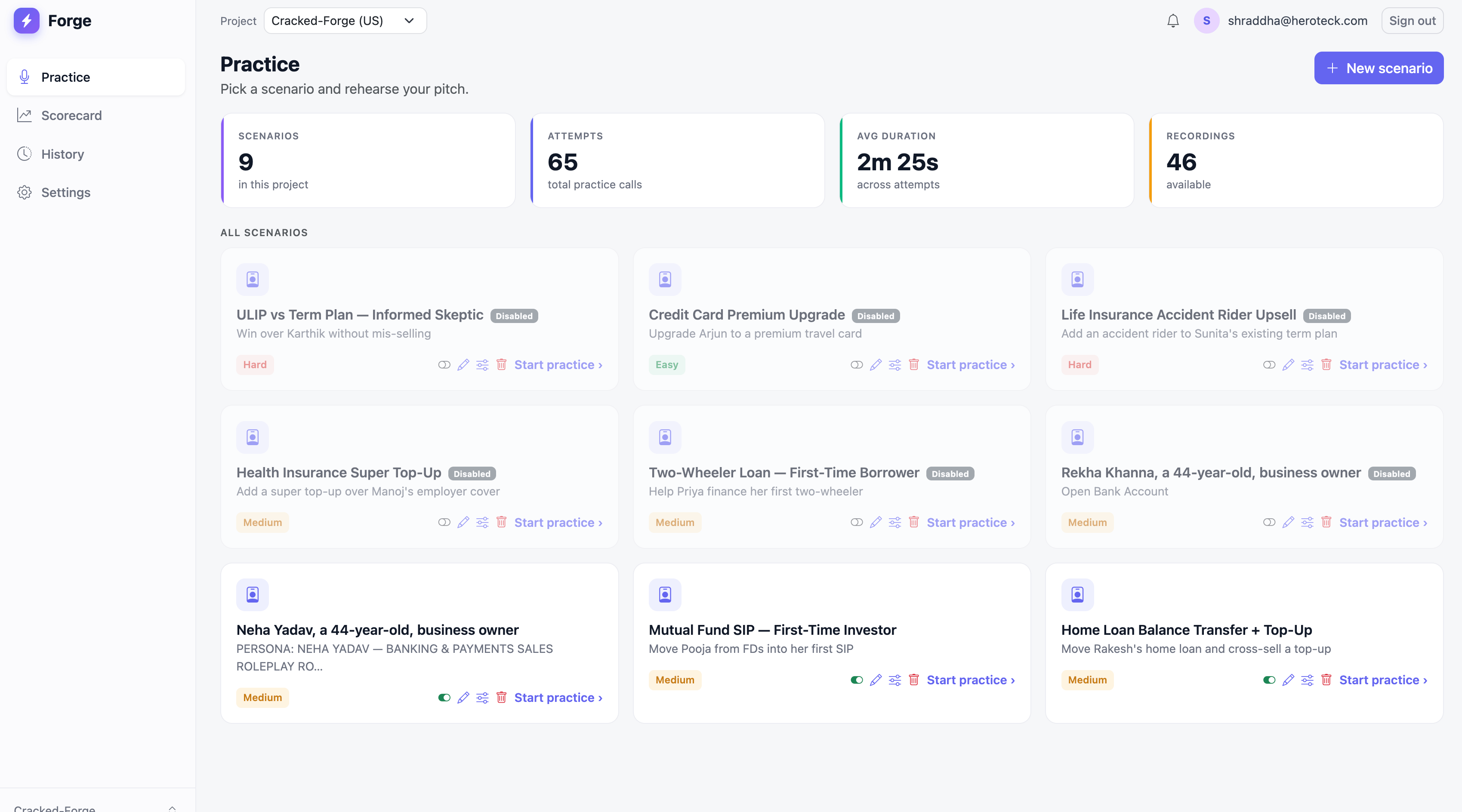Delete the Home Loan Balance Transfer scenario
Image resolution: width=1462 pixels, height=812 pixels.
(1326, 680)
